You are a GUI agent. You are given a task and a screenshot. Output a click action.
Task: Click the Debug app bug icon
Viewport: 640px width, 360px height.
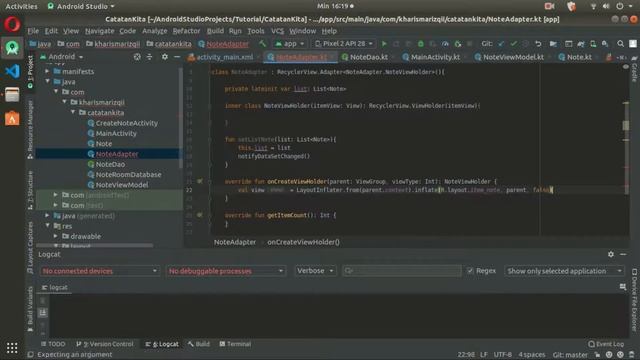(421, 44)
